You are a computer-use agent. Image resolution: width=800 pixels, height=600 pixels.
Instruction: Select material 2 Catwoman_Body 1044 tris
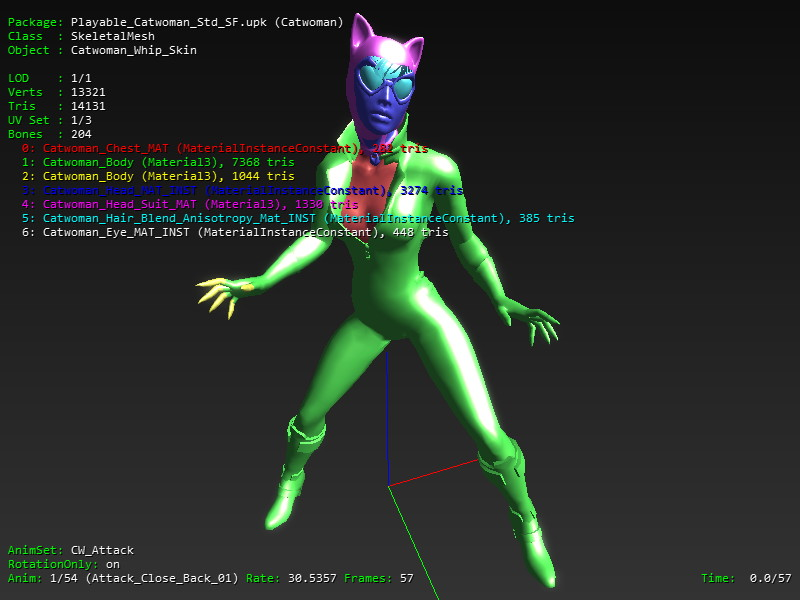pos(158,177)
